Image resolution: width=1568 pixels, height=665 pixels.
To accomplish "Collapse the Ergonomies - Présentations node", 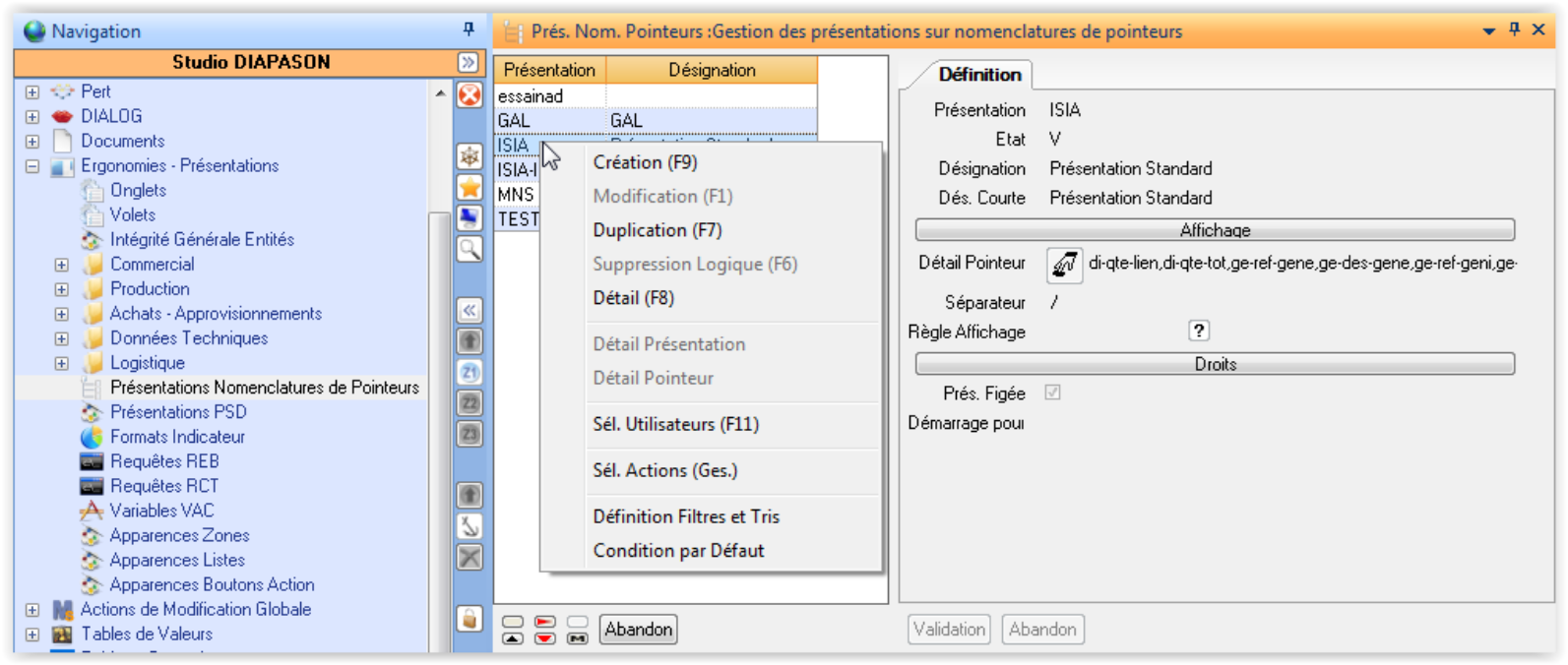I will tap(32, 166).
